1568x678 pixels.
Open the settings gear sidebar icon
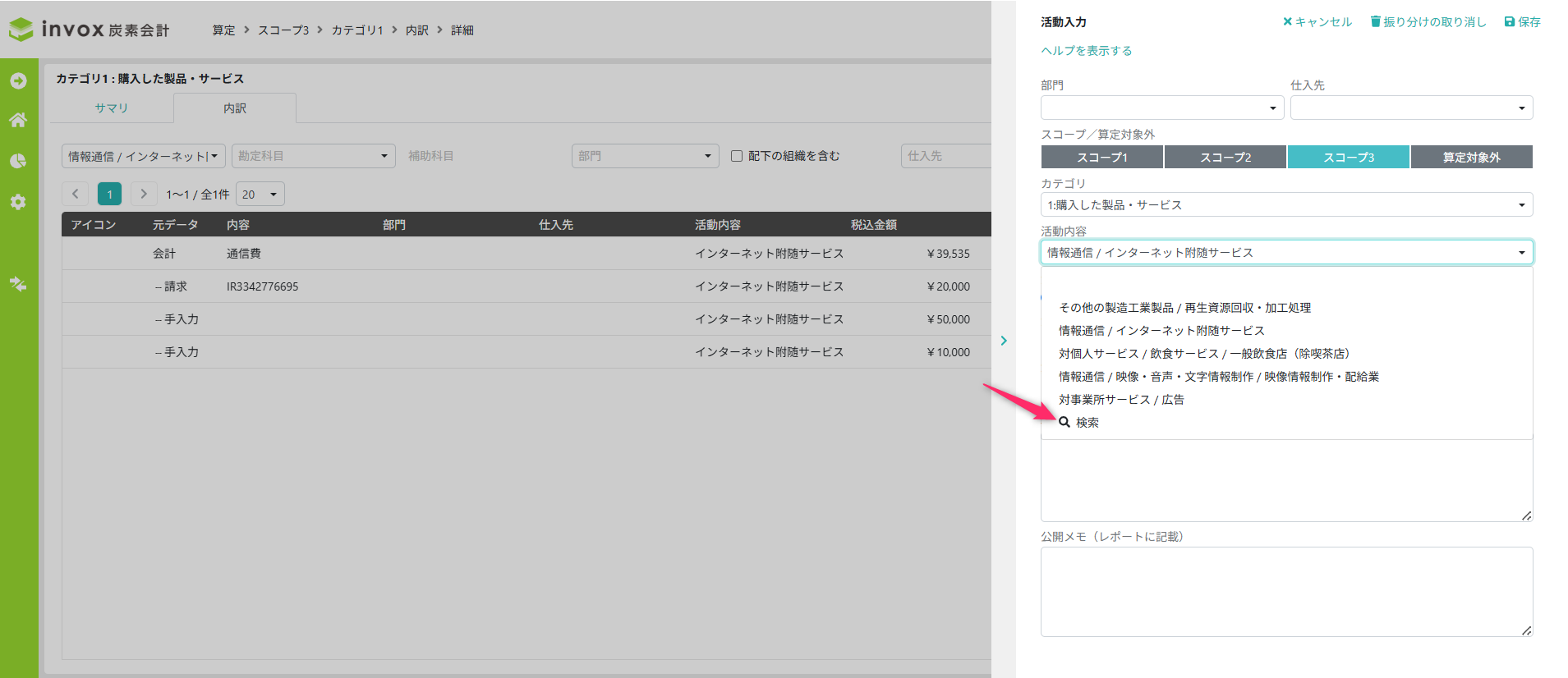(x=18, y=202)
